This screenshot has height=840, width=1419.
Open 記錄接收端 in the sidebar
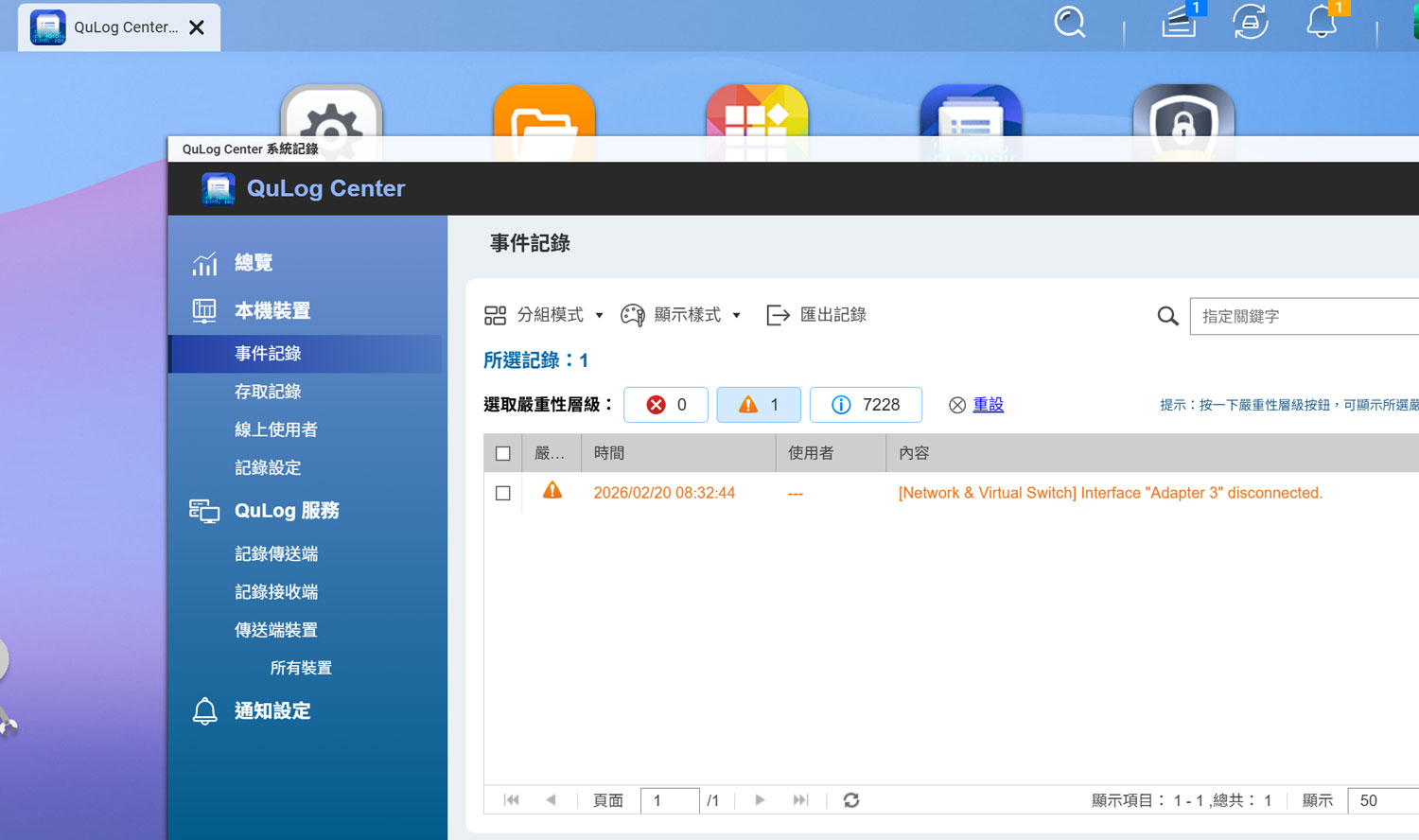[x=276, y=592]
